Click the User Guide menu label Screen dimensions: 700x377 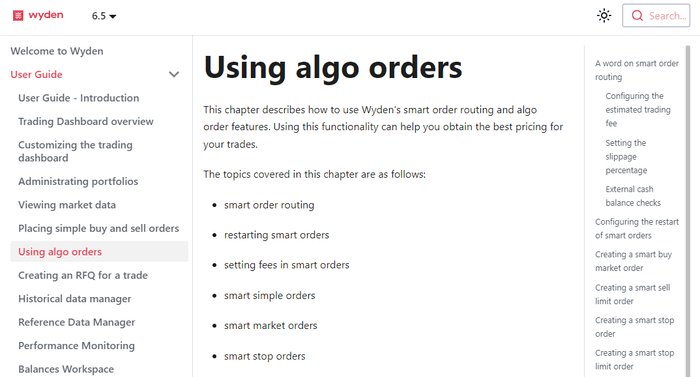click(37, 75)
